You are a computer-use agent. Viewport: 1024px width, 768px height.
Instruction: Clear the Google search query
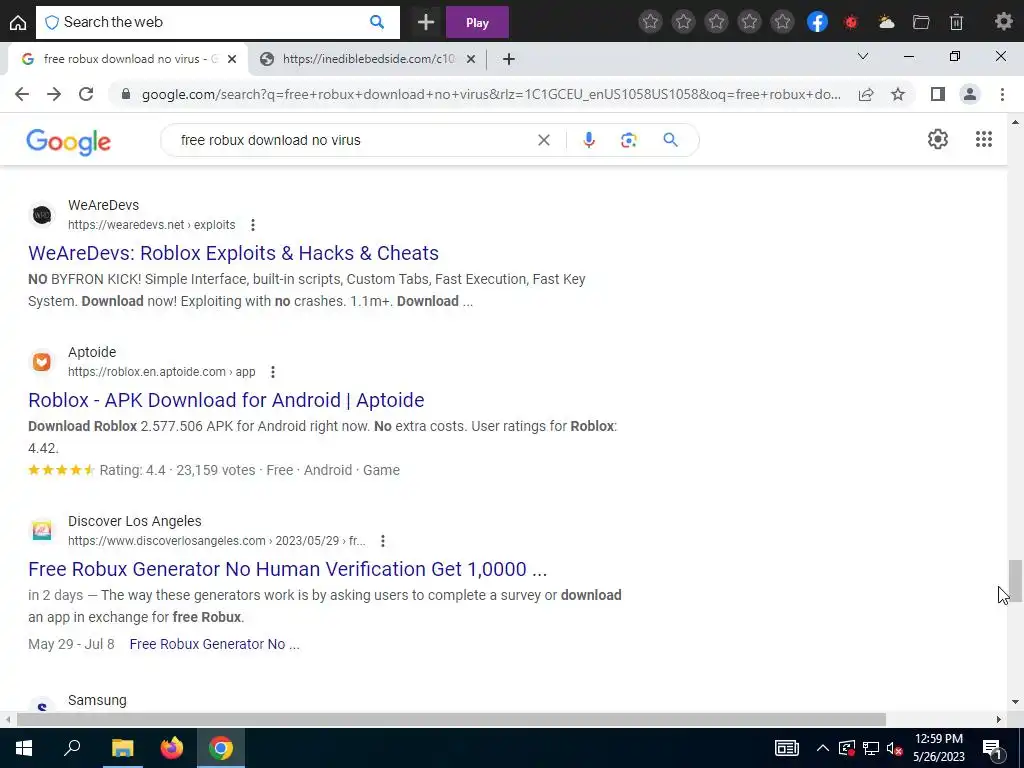click(543, 140)
